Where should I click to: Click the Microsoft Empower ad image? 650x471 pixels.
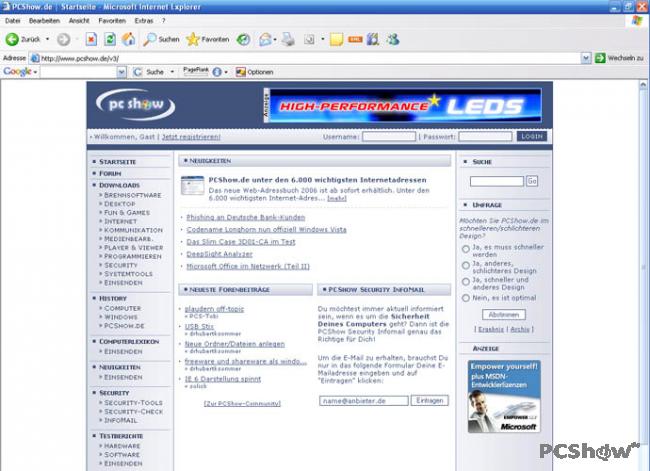click(x=504, y=396)
